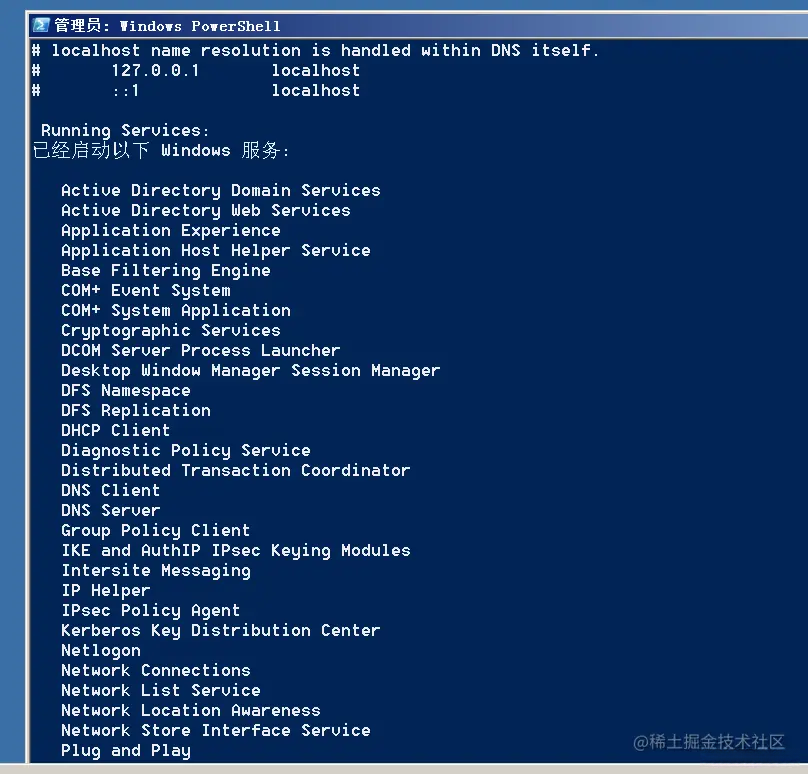
Task: Click the "Running Services:" heading text
Action: [125, 131]
